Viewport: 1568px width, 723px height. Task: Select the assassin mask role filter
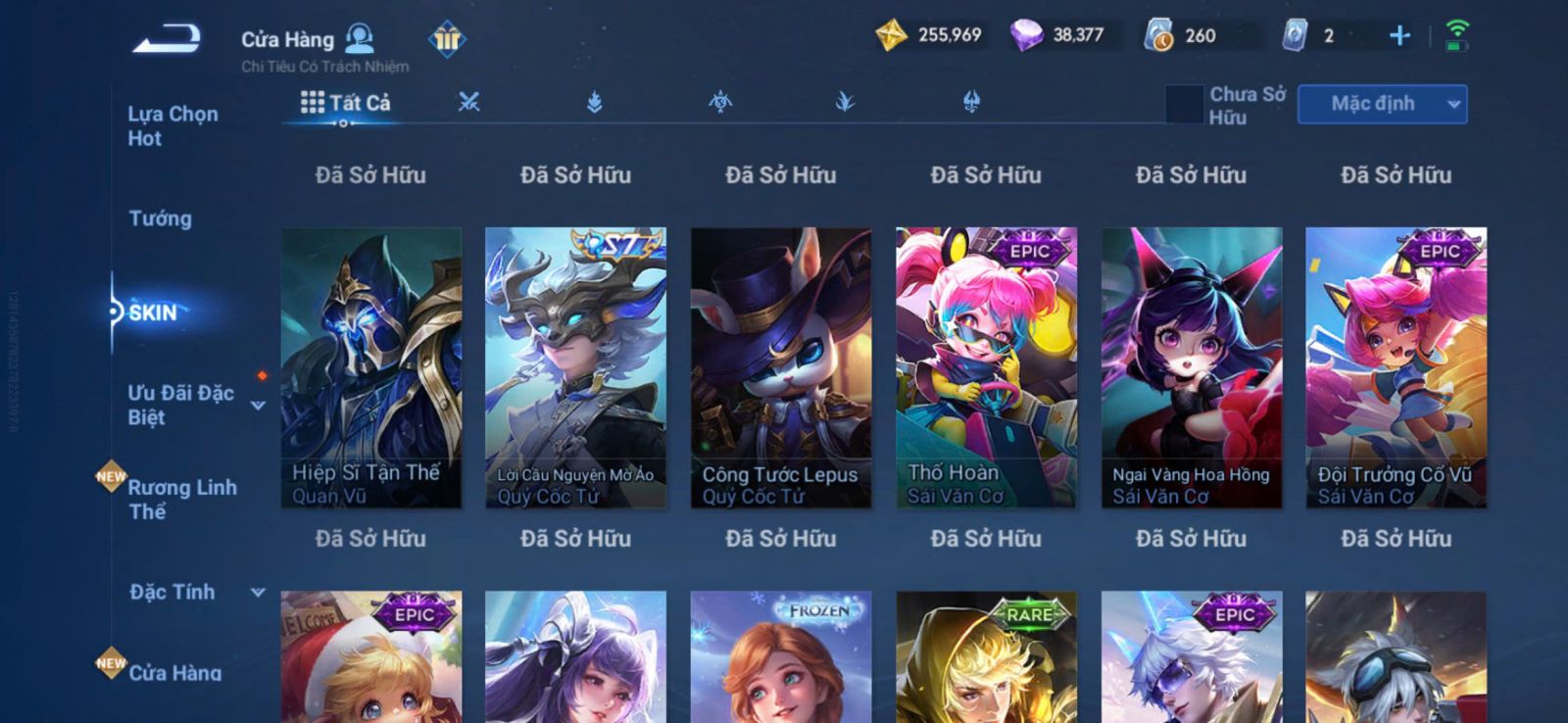click(x=720, y=102)
